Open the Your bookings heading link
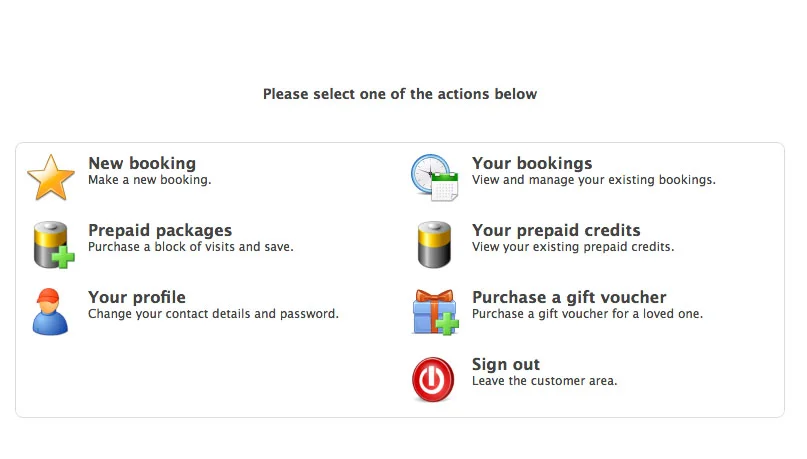 532,163
